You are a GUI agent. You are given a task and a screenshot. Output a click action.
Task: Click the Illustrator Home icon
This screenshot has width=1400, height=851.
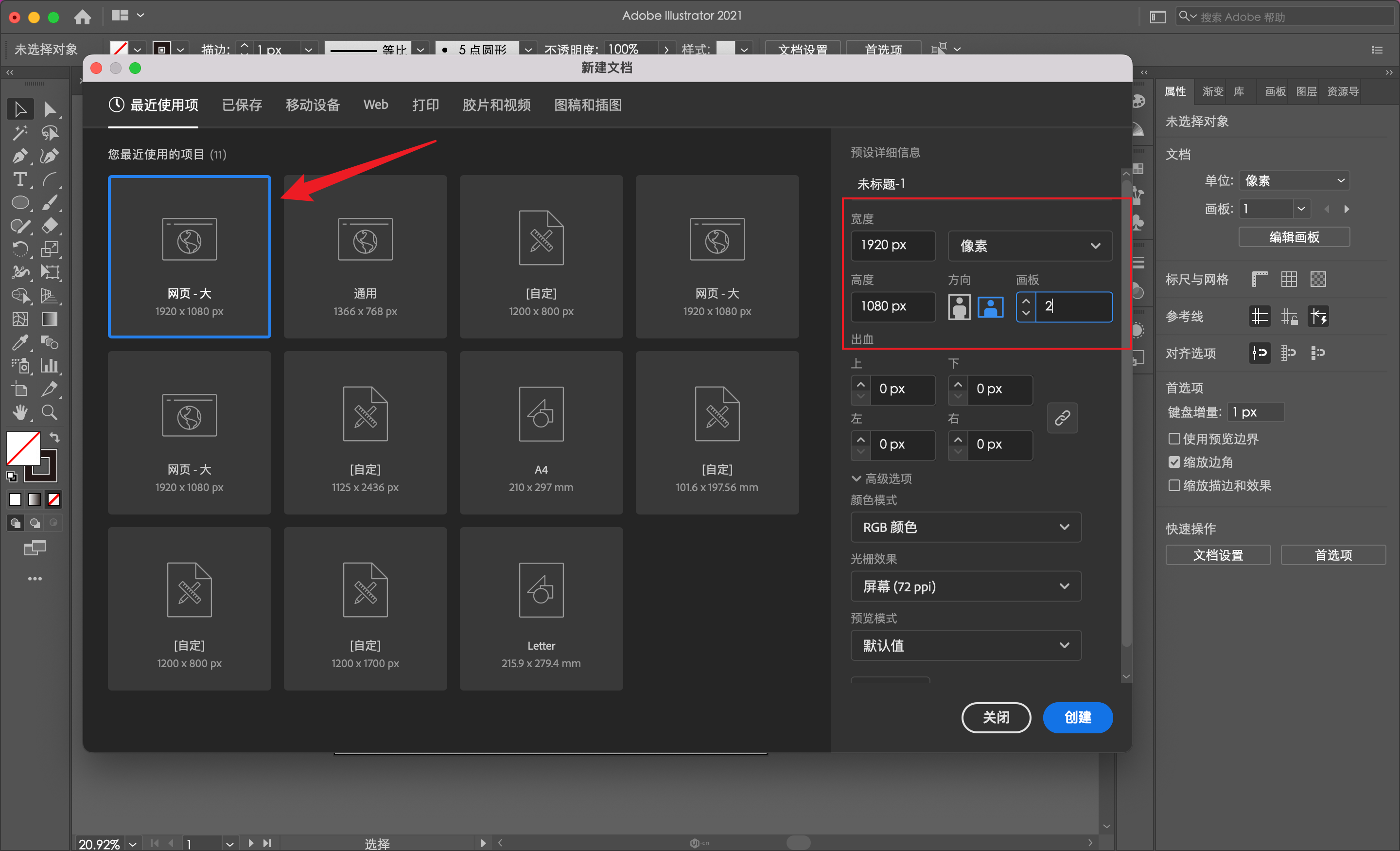tap(82, 17)
